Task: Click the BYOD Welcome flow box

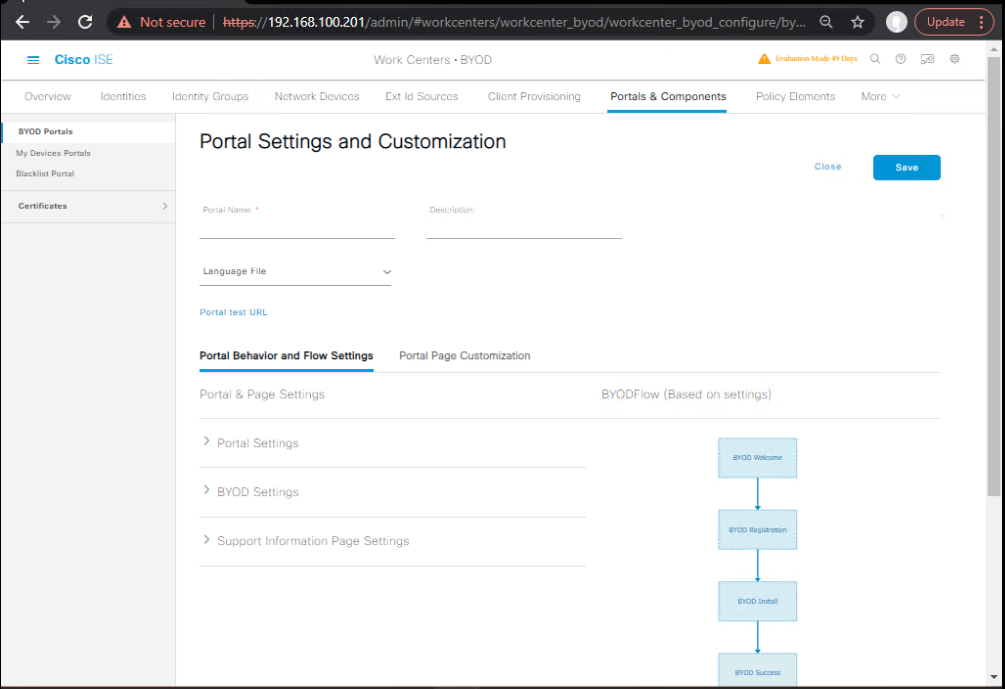Action: click(757, 458)
